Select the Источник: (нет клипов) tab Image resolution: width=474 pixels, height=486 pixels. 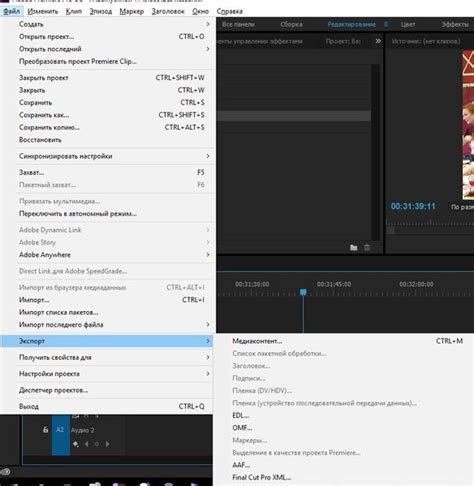point(426,41)
